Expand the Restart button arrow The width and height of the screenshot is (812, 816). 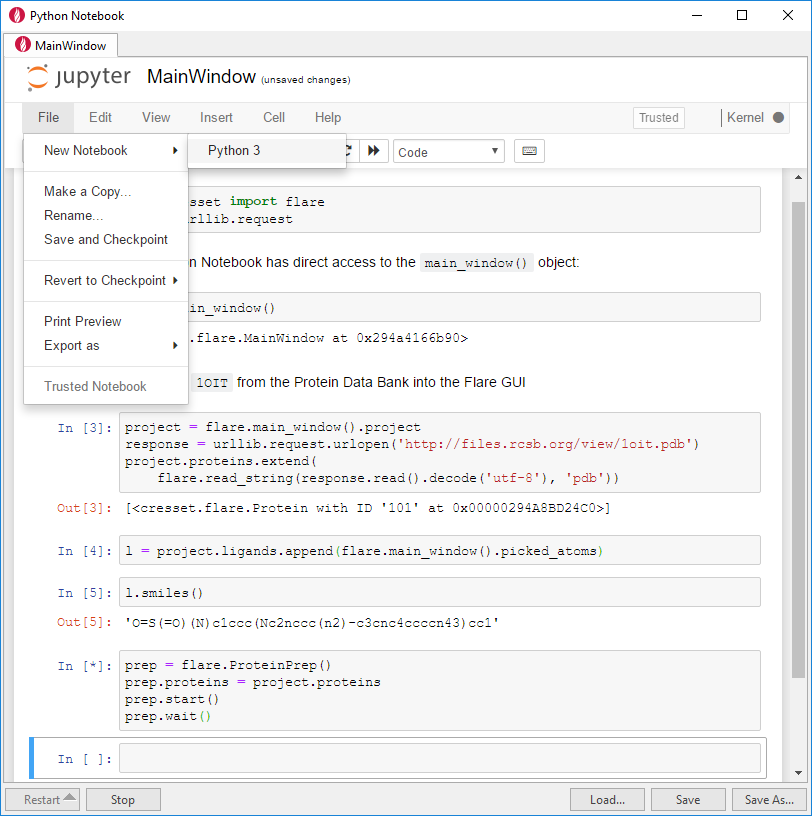point(69,797)
